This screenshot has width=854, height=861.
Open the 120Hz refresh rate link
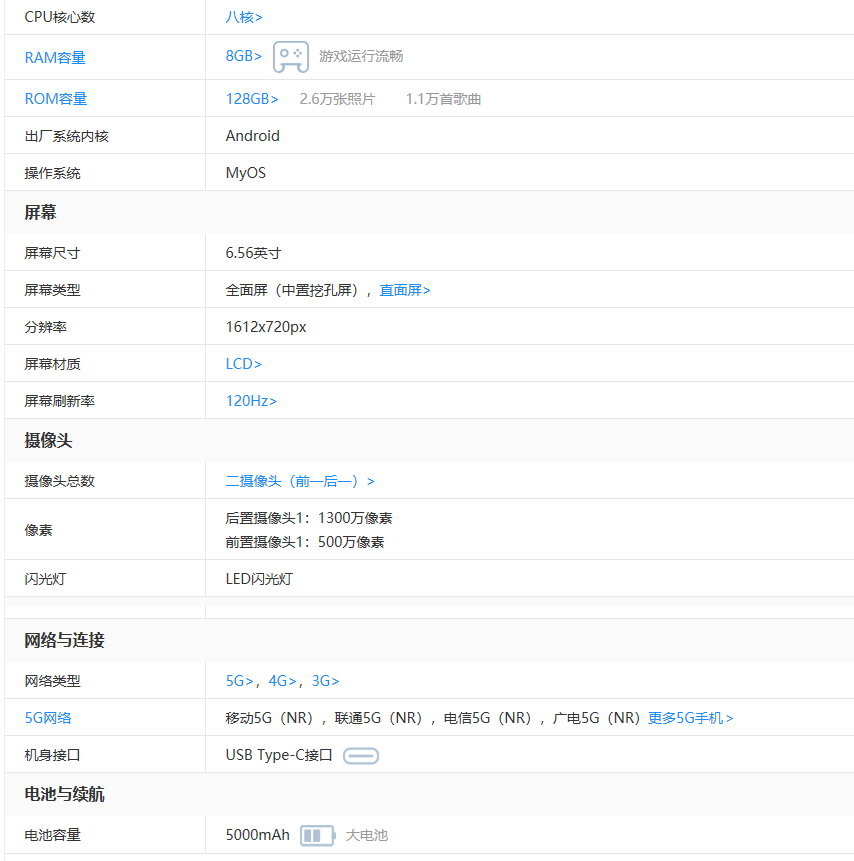pos(251,401)
